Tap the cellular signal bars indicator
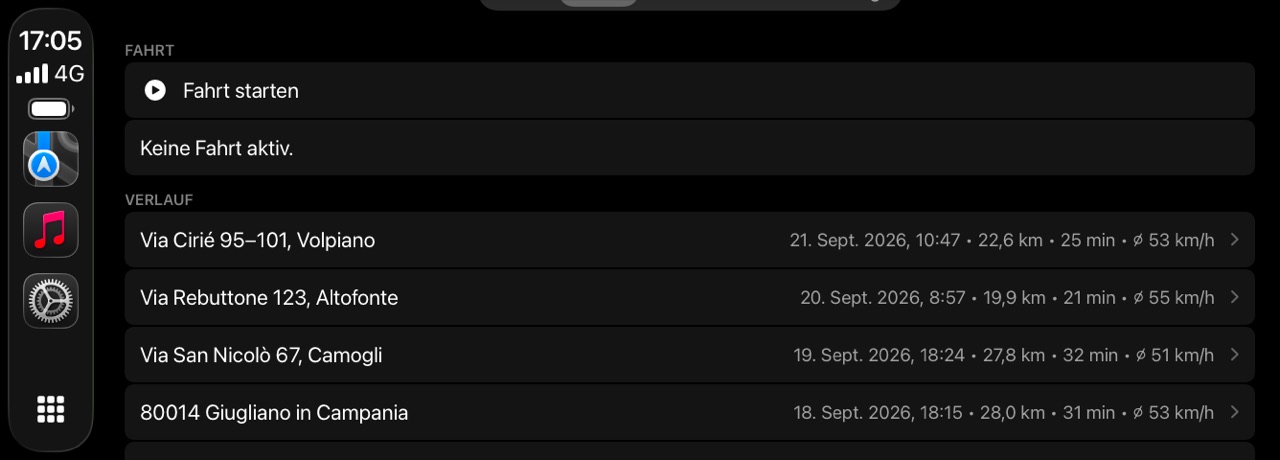1280x460 pixels. point(32,74)
